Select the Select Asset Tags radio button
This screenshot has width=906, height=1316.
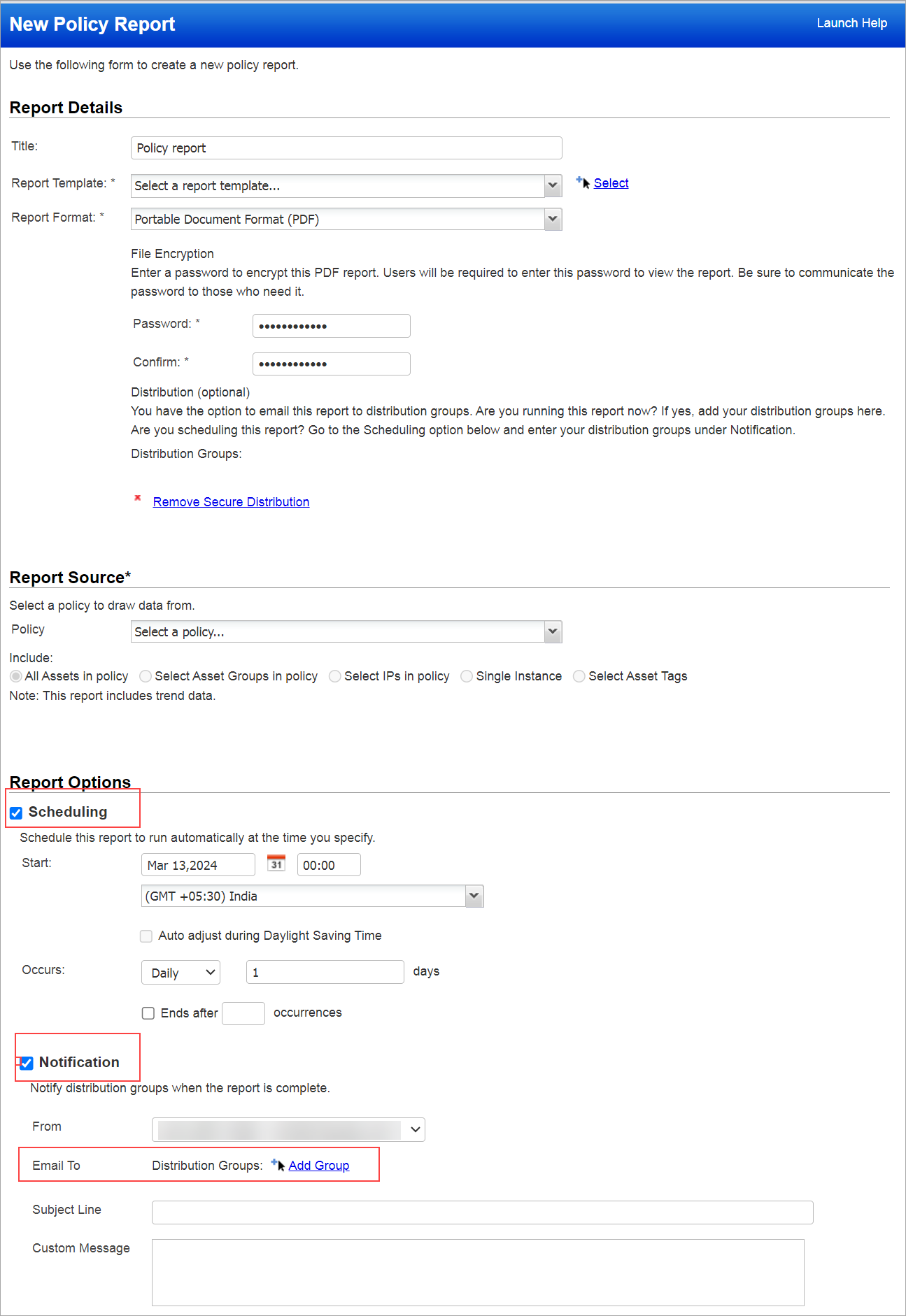579,675
